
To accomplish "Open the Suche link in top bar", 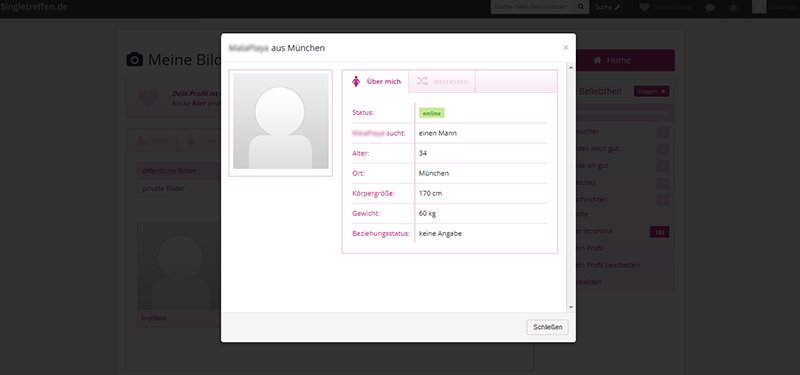I will point(607,7).
